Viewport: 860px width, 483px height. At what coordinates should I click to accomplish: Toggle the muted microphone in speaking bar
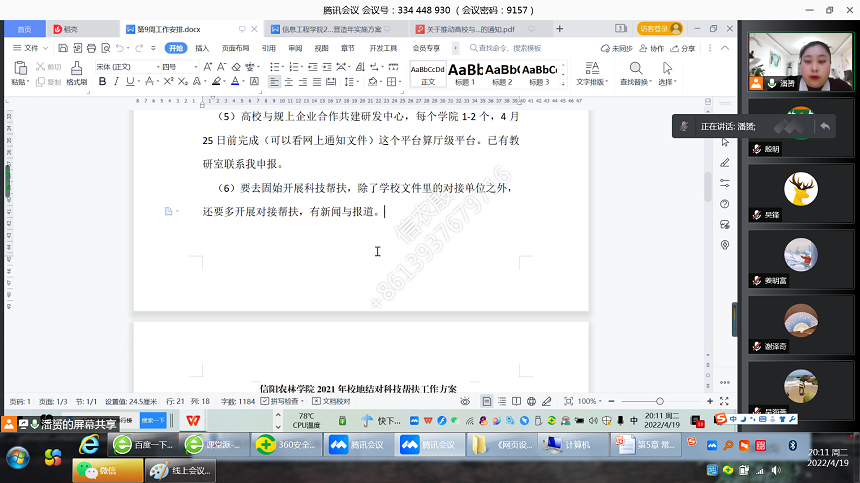(684, 126)
